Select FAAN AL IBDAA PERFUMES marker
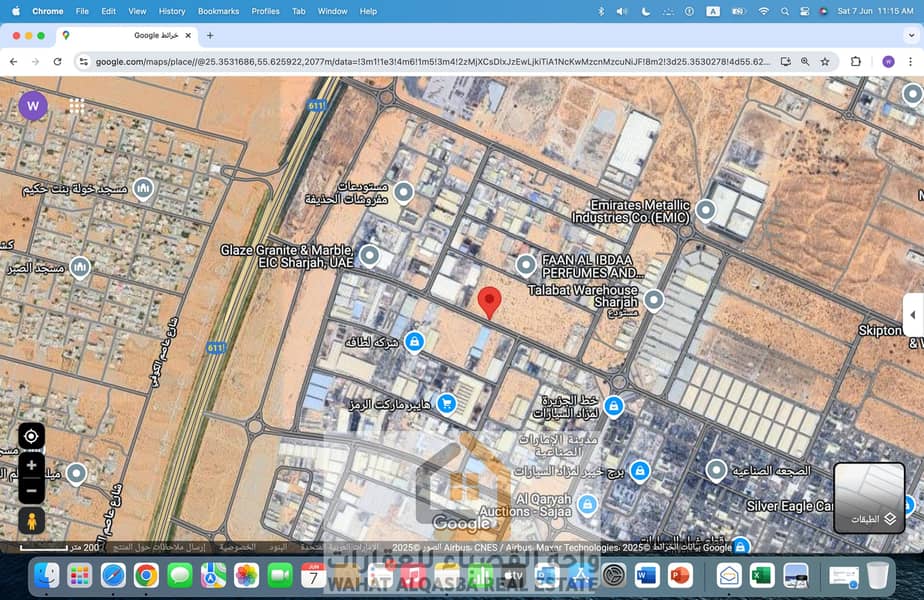Image resolution: width=924 pixels, height=600 pixels. coord(526,265)
